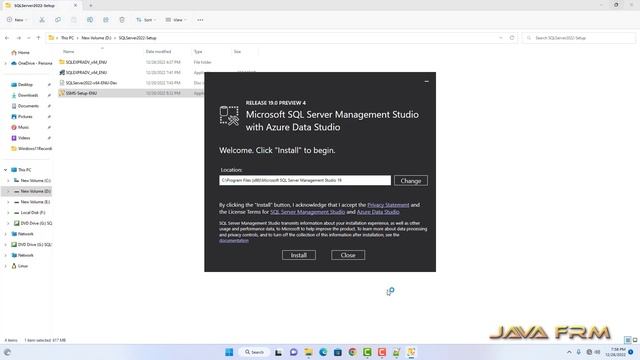Sort by the Size column header

click(237, 51)
